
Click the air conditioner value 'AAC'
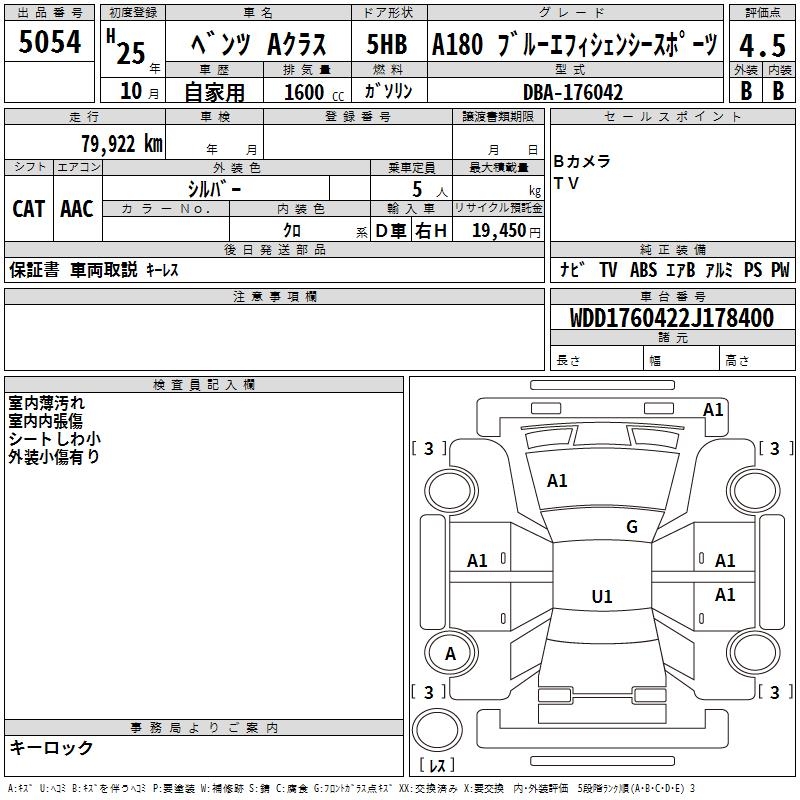coord(77,209)
